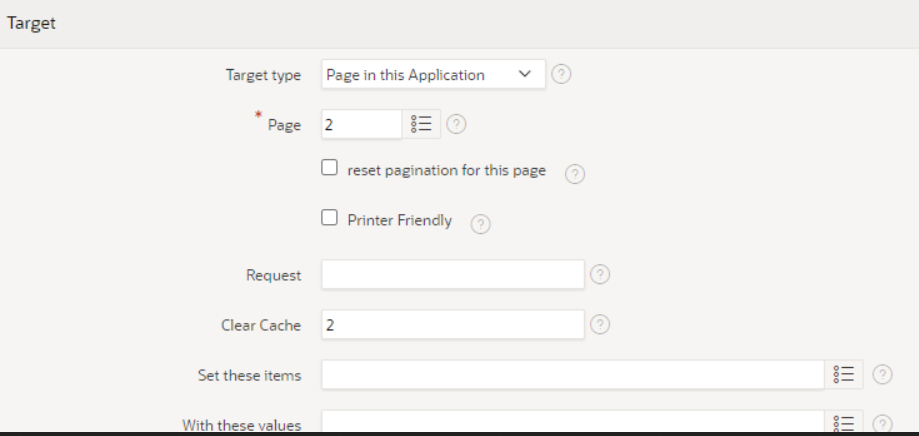The width and height of the screenshot is (919, 436).
Task: Open help icon beside Page field
Action: (457, 124)
